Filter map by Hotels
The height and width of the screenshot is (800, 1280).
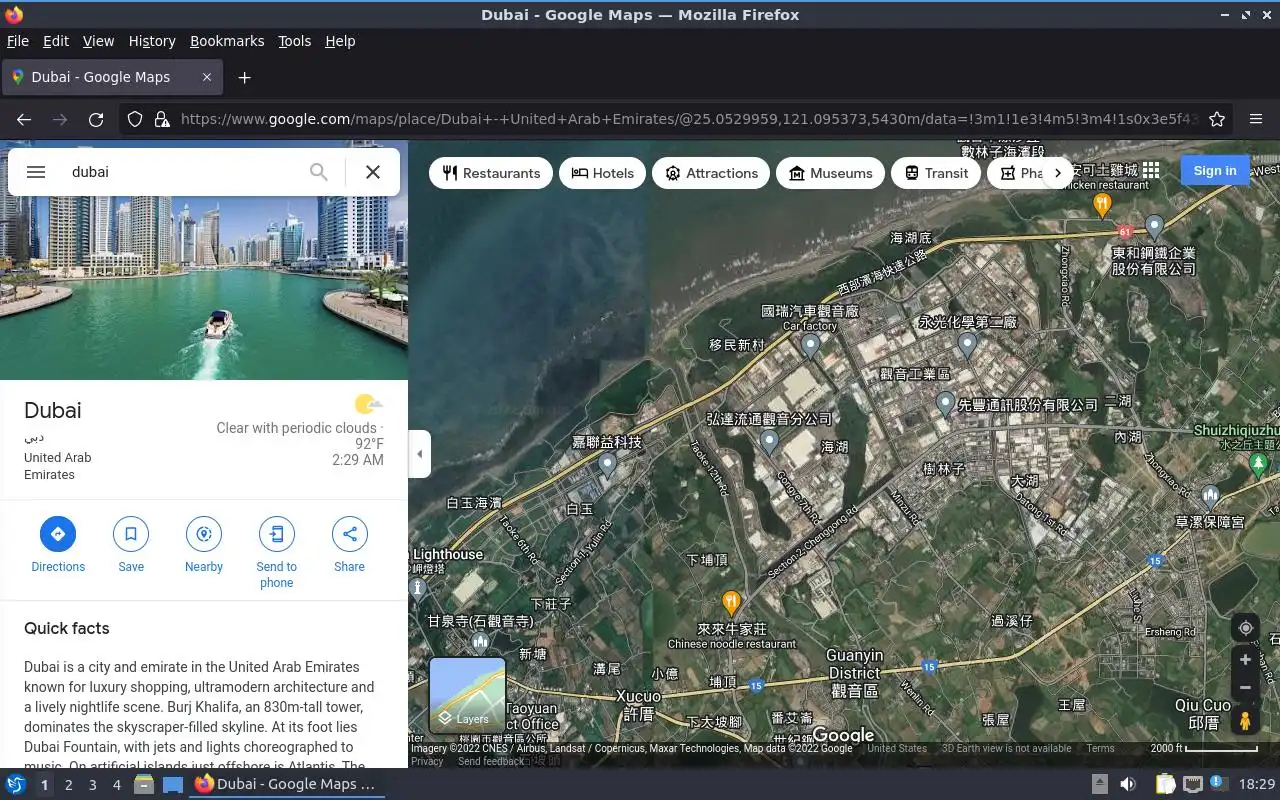[x=602, y=173]
